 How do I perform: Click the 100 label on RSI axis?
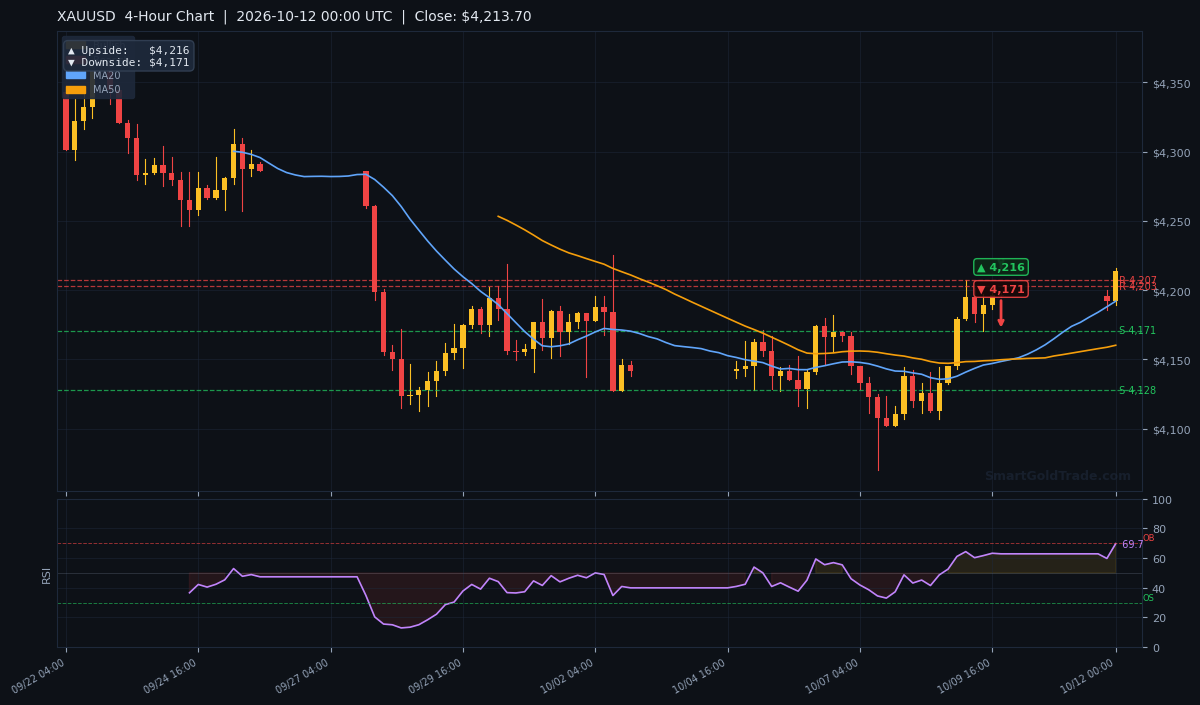point(1162,500)
